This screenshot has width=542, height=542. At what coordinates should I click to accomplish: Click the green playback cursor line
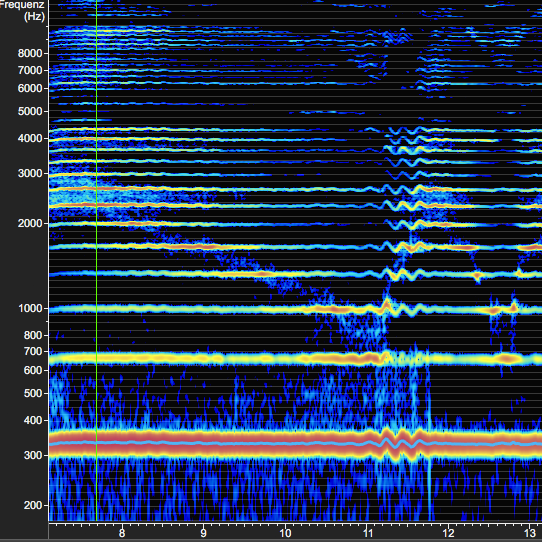(x=96, y=260)
